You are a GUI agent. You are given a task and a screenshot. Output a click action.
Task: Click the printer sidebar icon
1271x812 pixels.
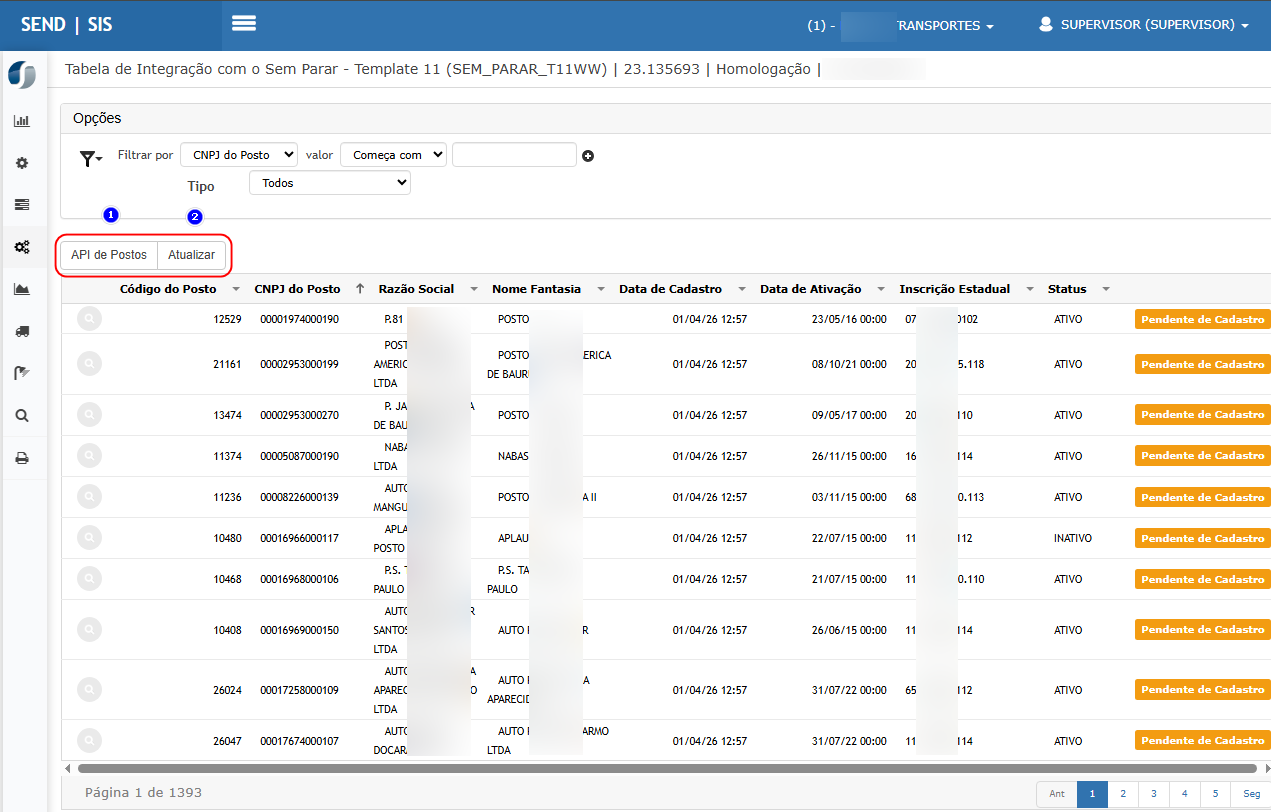pos(22,458)
